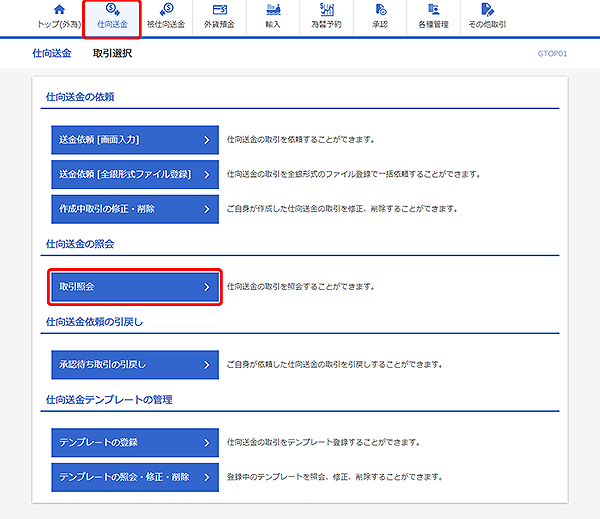Click description about 取引を引戻しすること
Image resolution: width=600 pixels, height=519 pixels.
[334, 365]
